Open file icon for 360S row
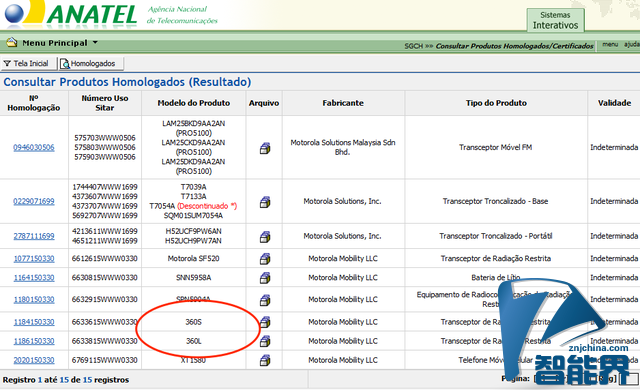Screen dimensions: 640x390 tap(265, 322)
